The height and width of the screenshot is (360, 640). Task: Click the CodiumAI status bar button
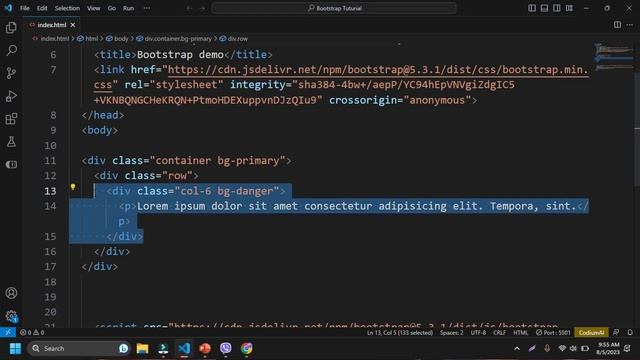tap(591, 333)
